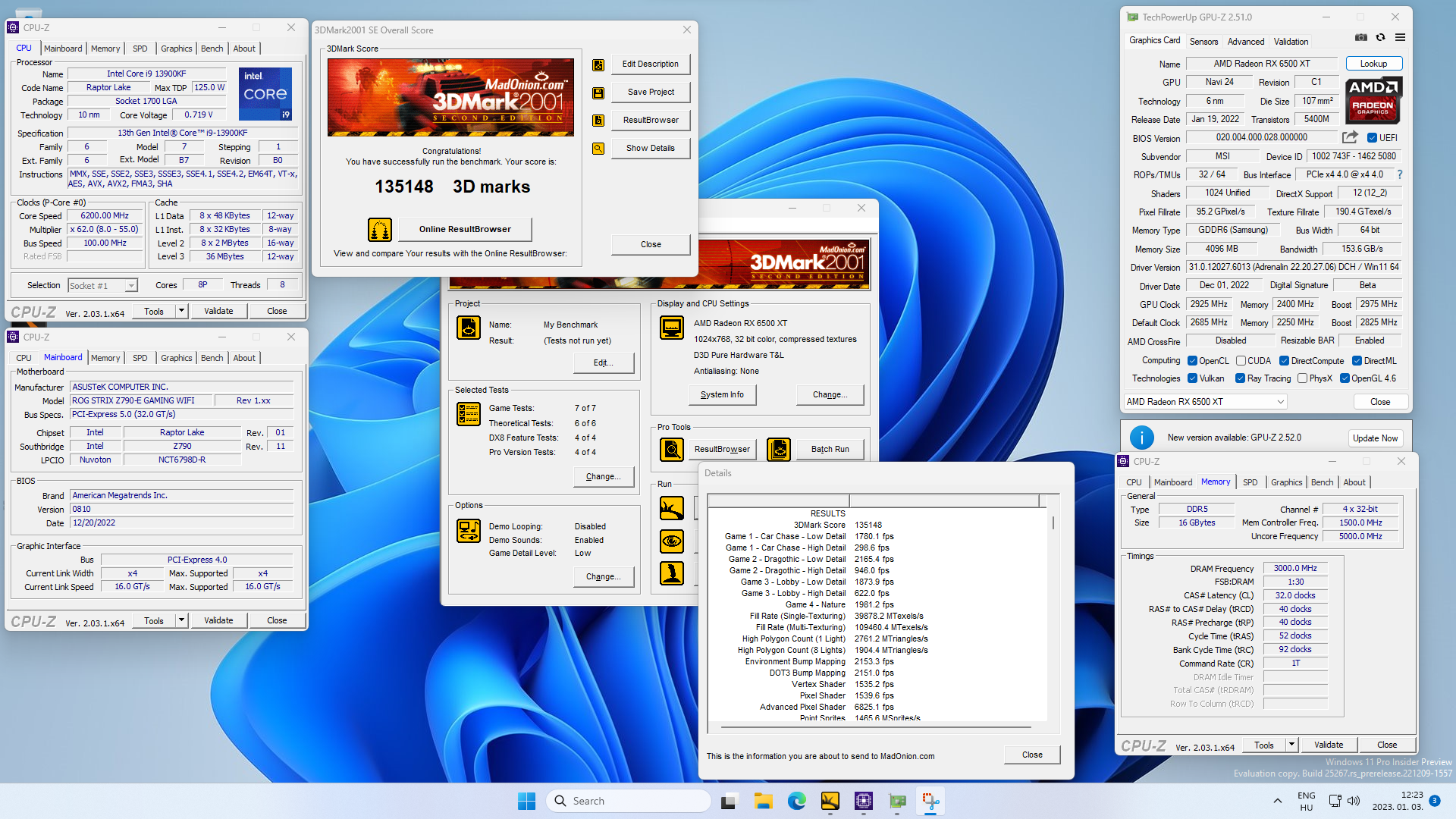Click the eye icon in the Run section
1456x819 pixels.
tap(672, 541)
